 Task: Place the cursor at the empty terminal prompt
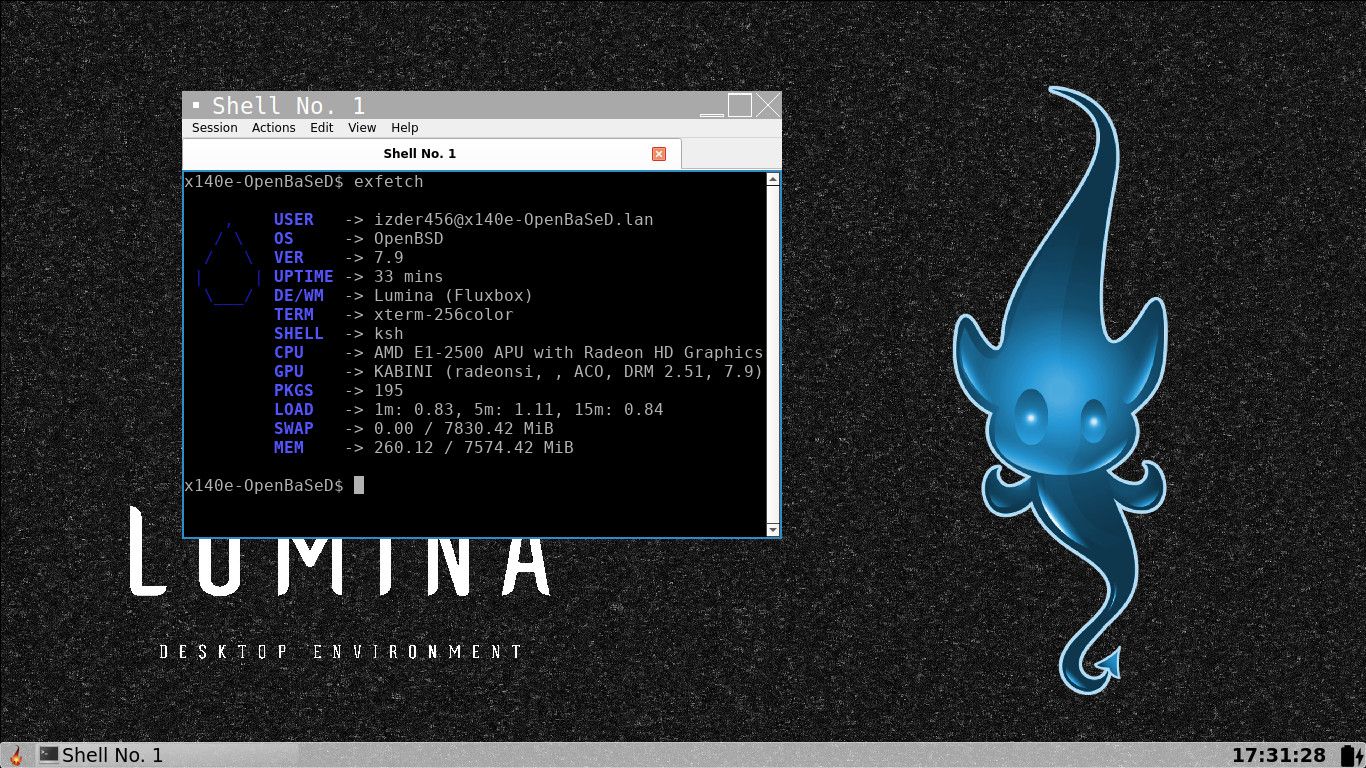[359, 486]
